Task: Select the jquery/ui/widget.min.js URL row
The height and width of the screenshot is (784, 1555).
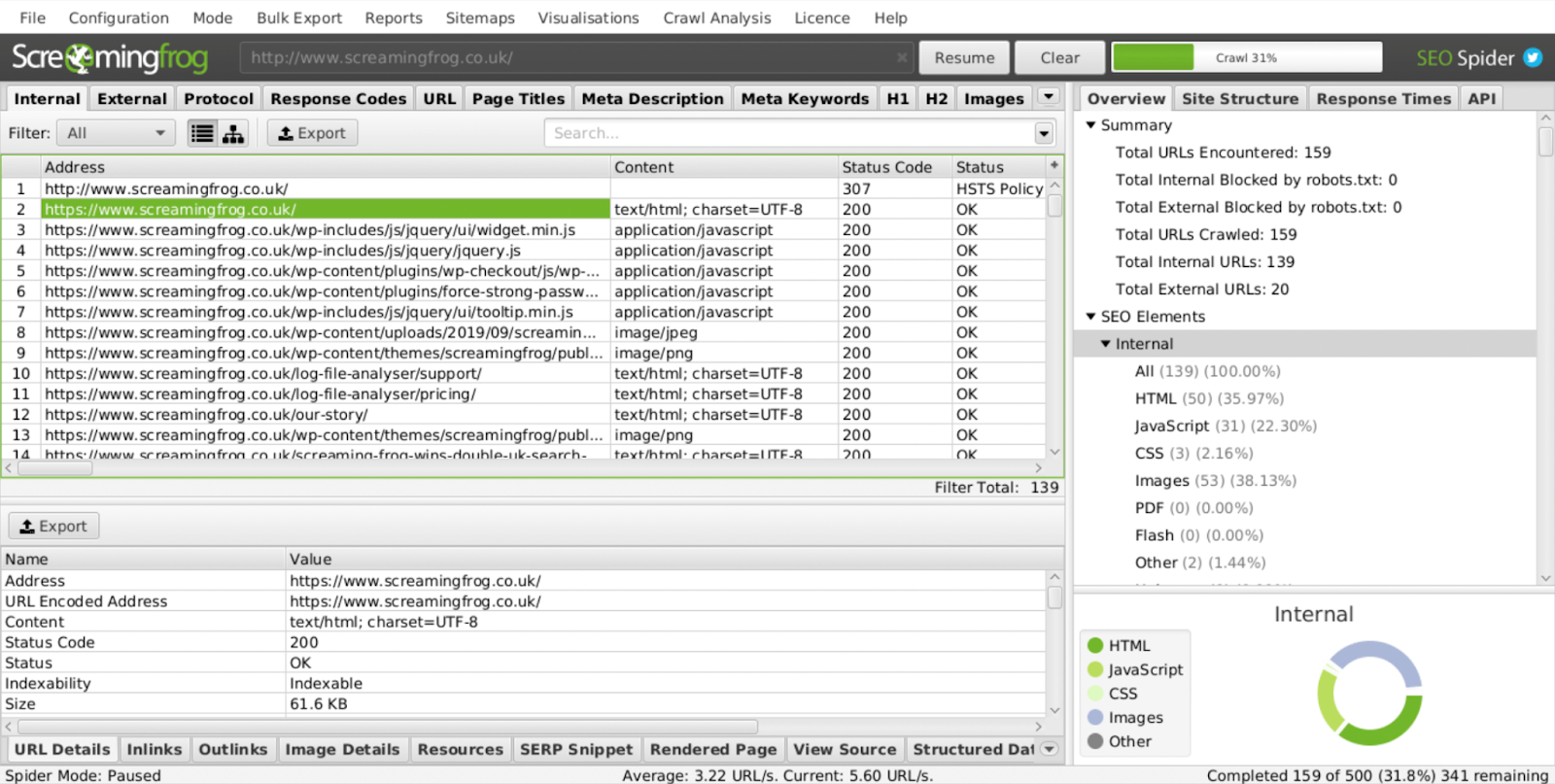Action: 524,229
